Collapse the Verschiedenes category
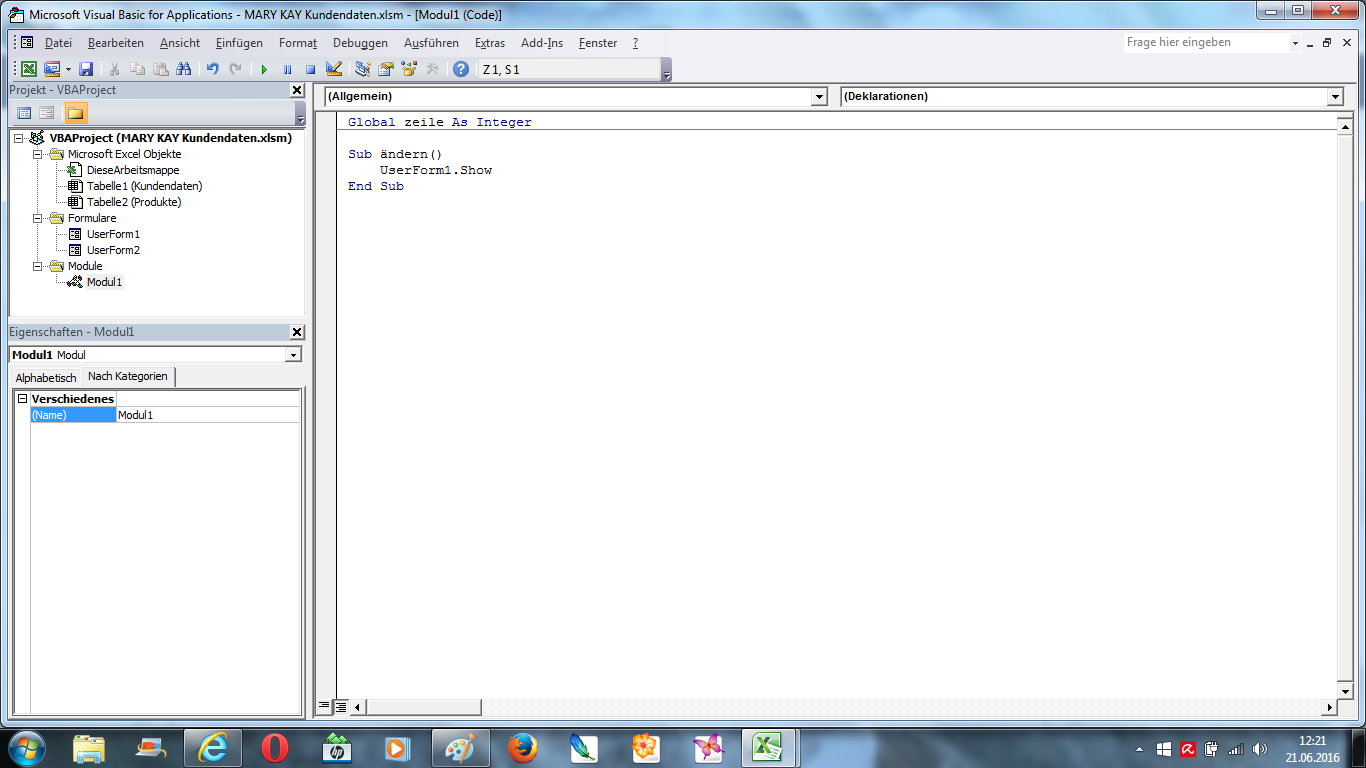1366x768 pixels. click(22, 399)
